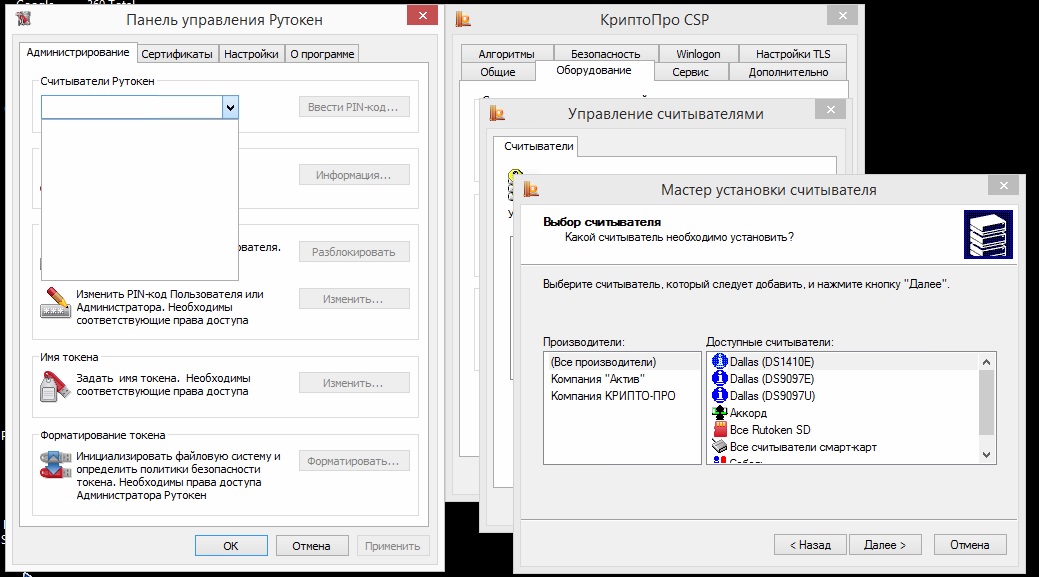Click the Dallas (DS9097E) reader icon
The width and height of the screenshot is (1039, 577).
[x=719, y=379]
